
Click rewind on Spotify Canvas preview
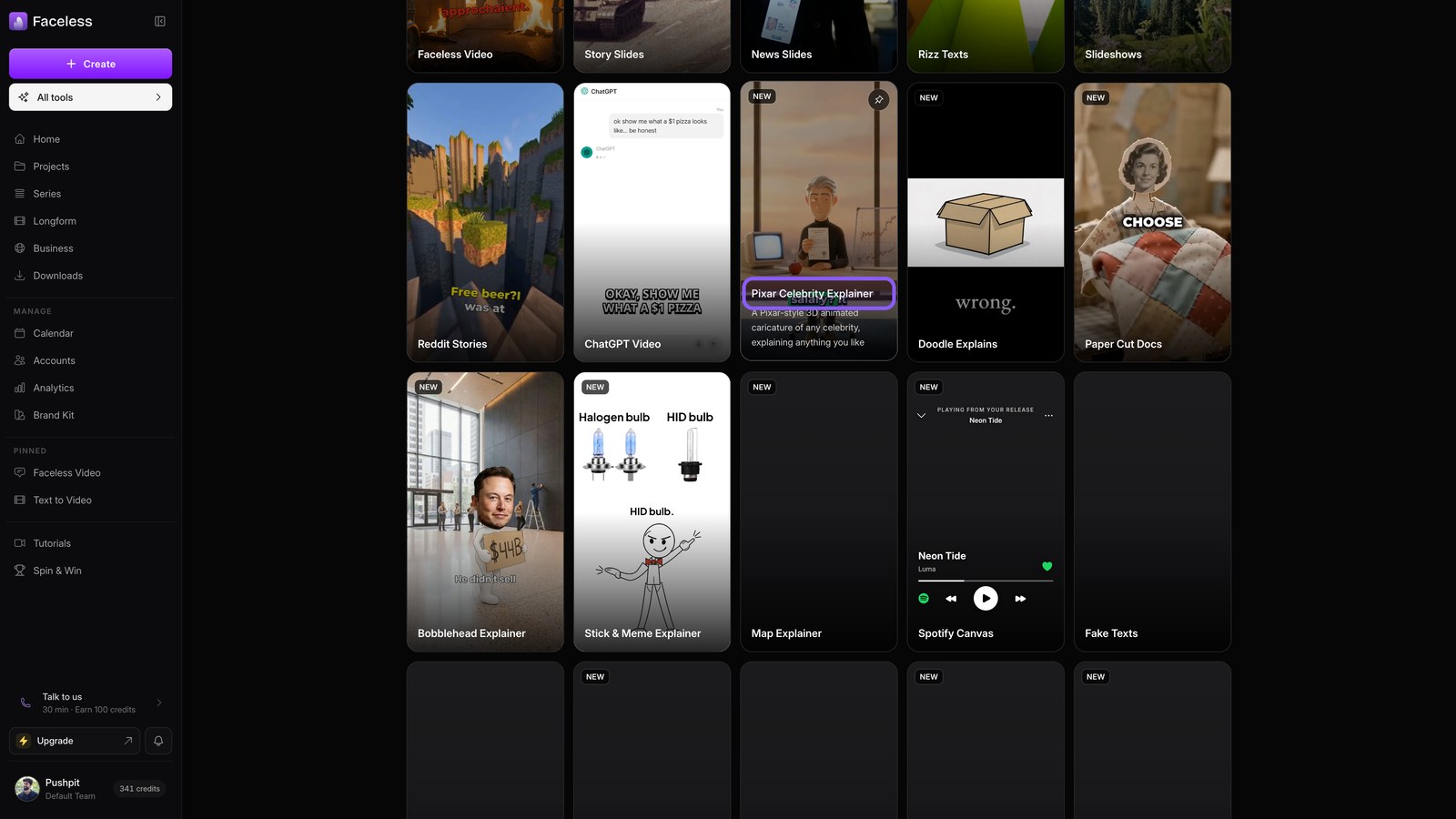[x=951, y=599]
